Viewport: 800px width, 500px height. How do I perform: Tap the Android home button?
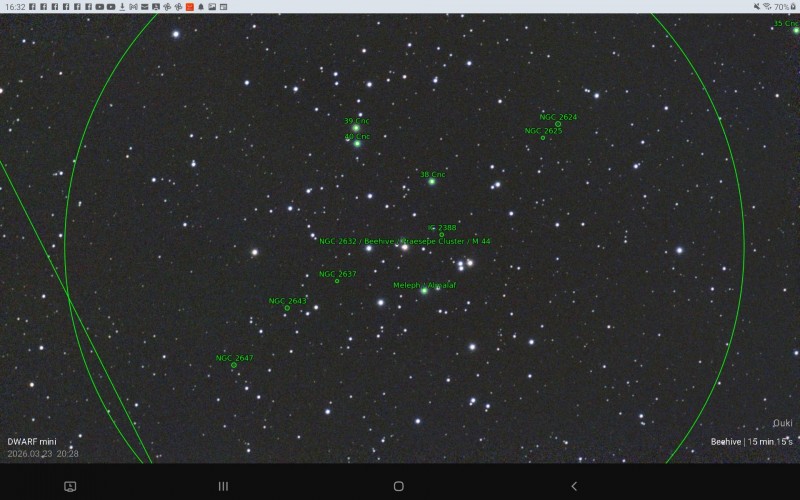tap(399, 486)
